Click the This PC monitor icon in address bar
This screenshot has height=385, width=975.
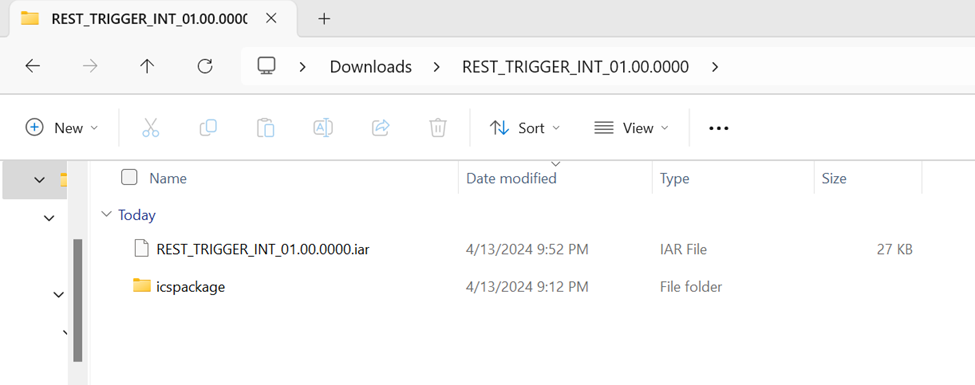(267, 66)
